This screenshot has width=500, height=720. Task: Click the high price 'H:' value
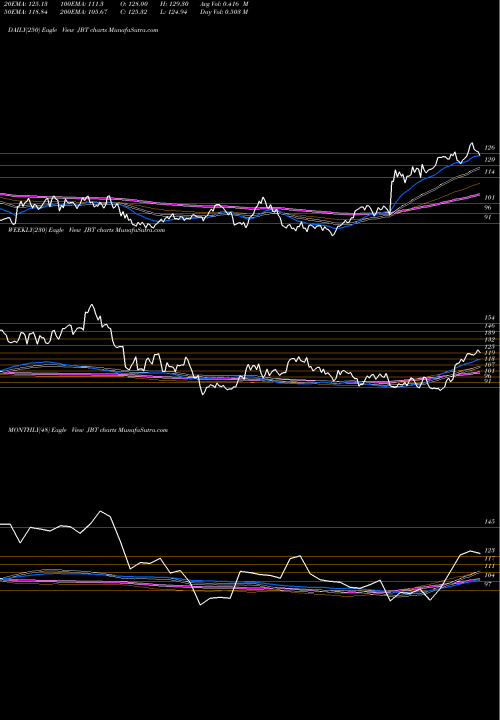pos(176,4)
